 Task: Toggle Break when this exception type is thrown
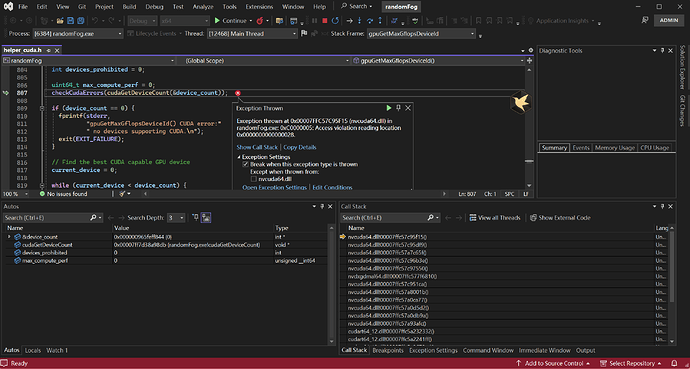coord(246,164)
